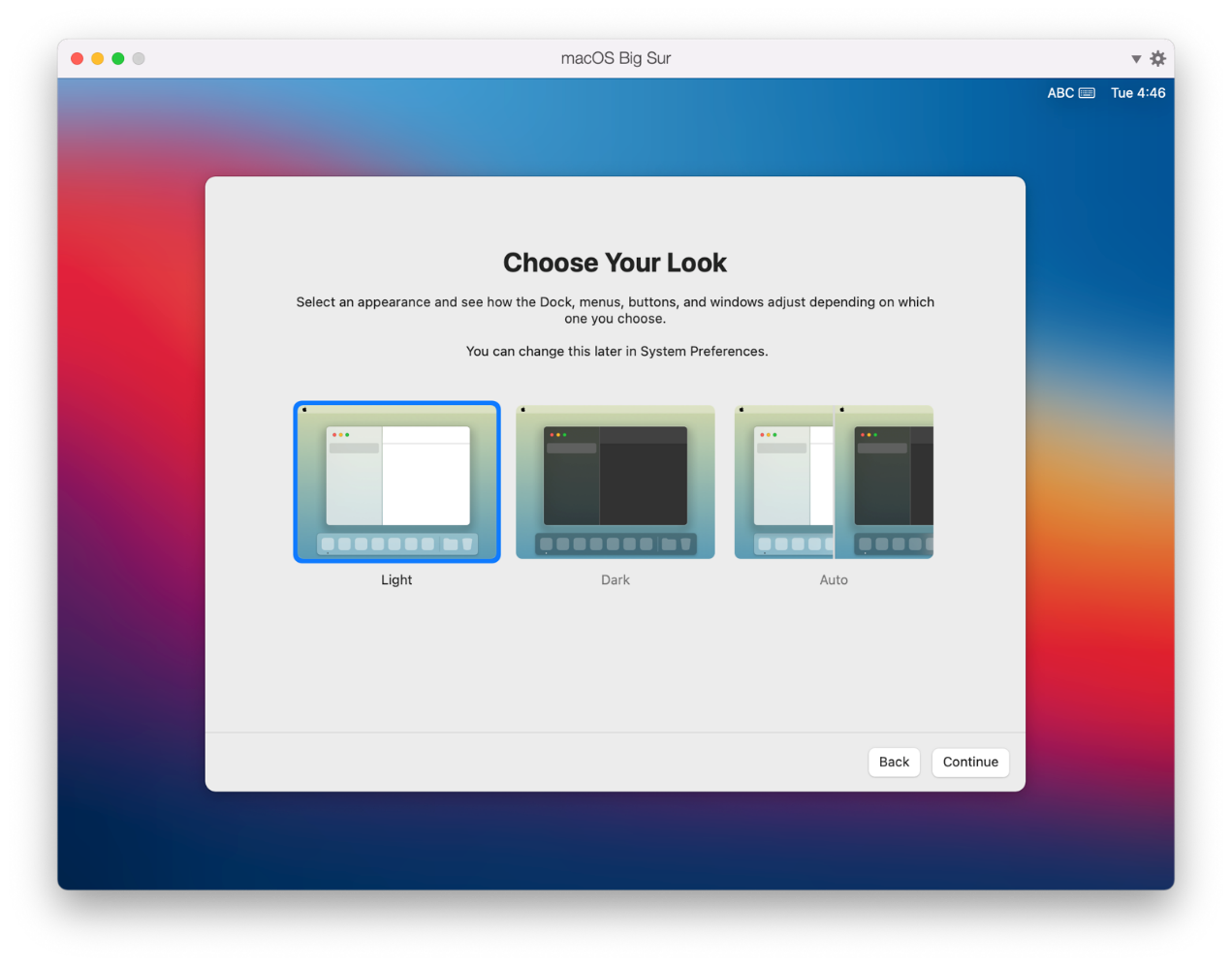Viewport: 1232px width, 966px height.
Task: Click the gray fourth title bar button
Action: click(139, 58)
